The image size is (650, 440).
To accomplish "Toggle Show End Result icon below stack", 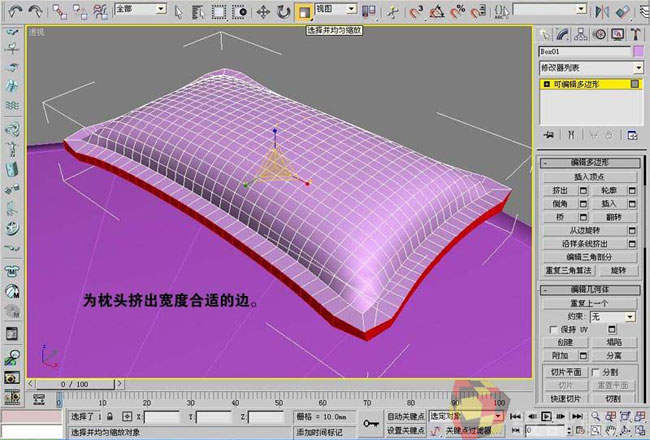I will tap(571, 135).
